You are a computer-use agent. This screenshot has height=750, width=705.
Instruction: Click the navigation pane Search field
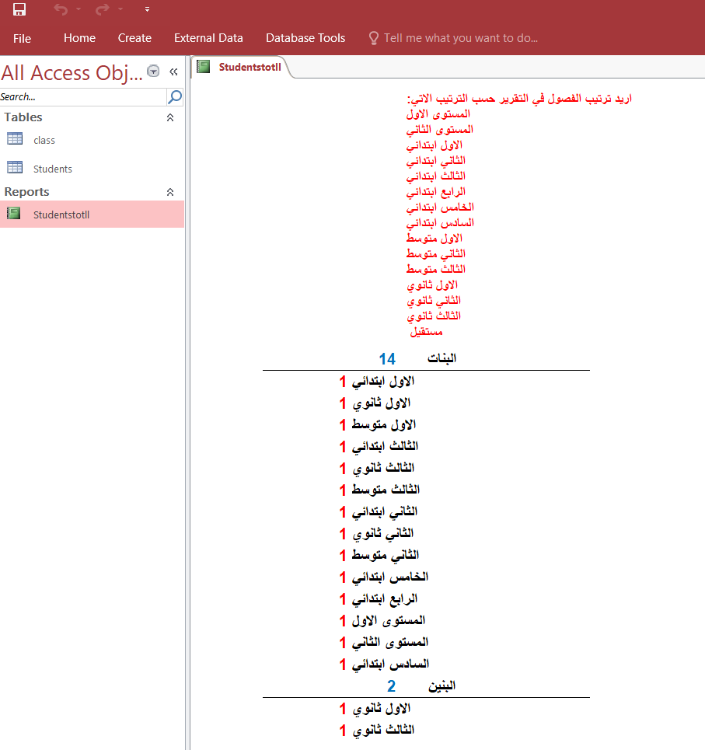tap(82, 97)
